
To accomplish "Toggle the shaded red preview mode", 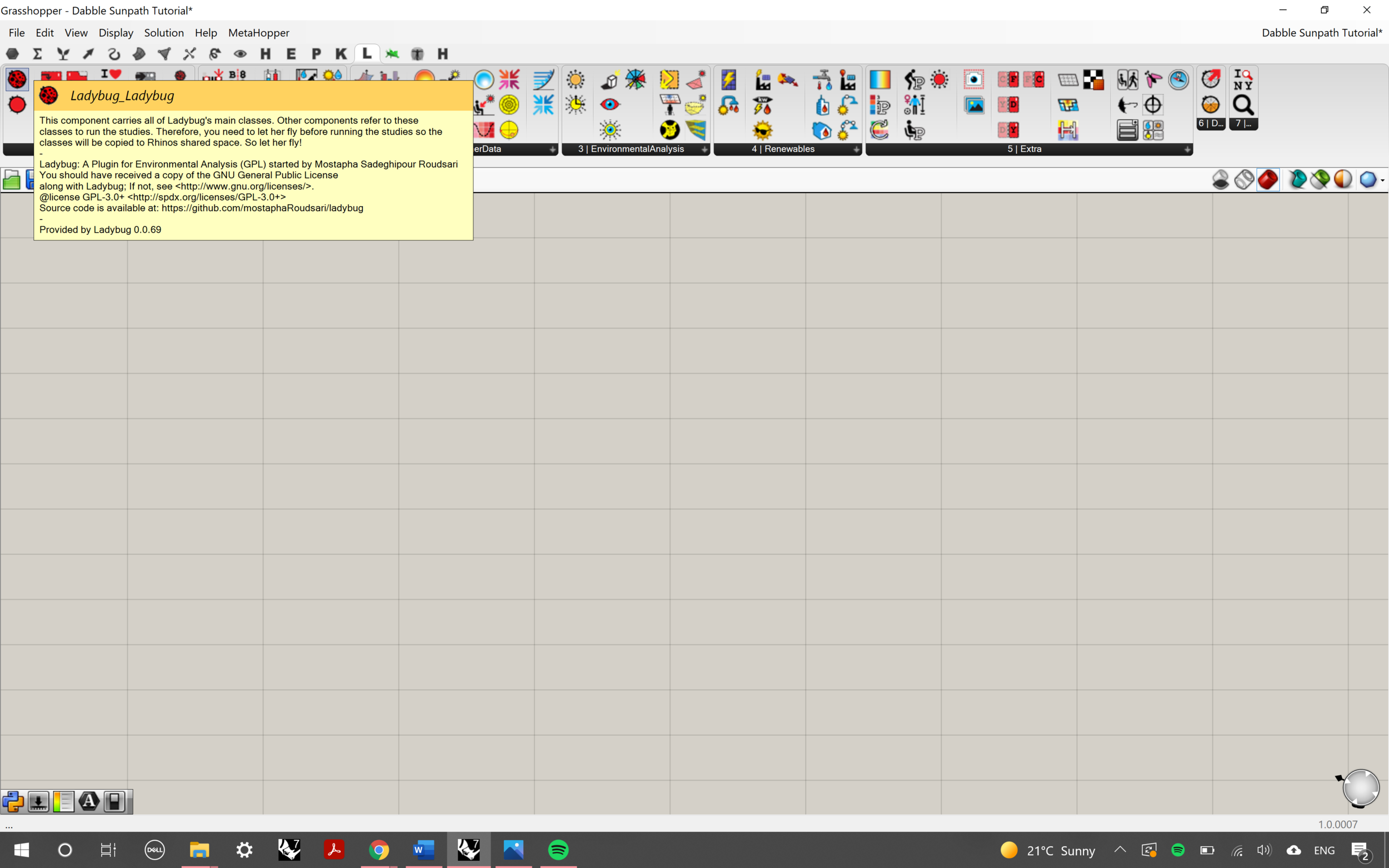I will 1268,180.
